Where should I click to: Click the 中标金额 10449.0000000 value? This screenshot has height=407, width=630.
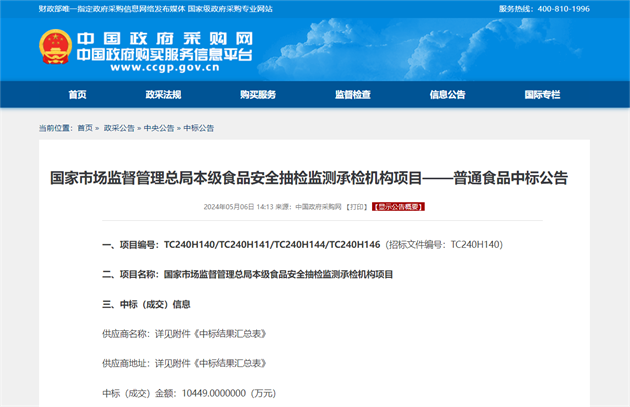pos(213,393)
